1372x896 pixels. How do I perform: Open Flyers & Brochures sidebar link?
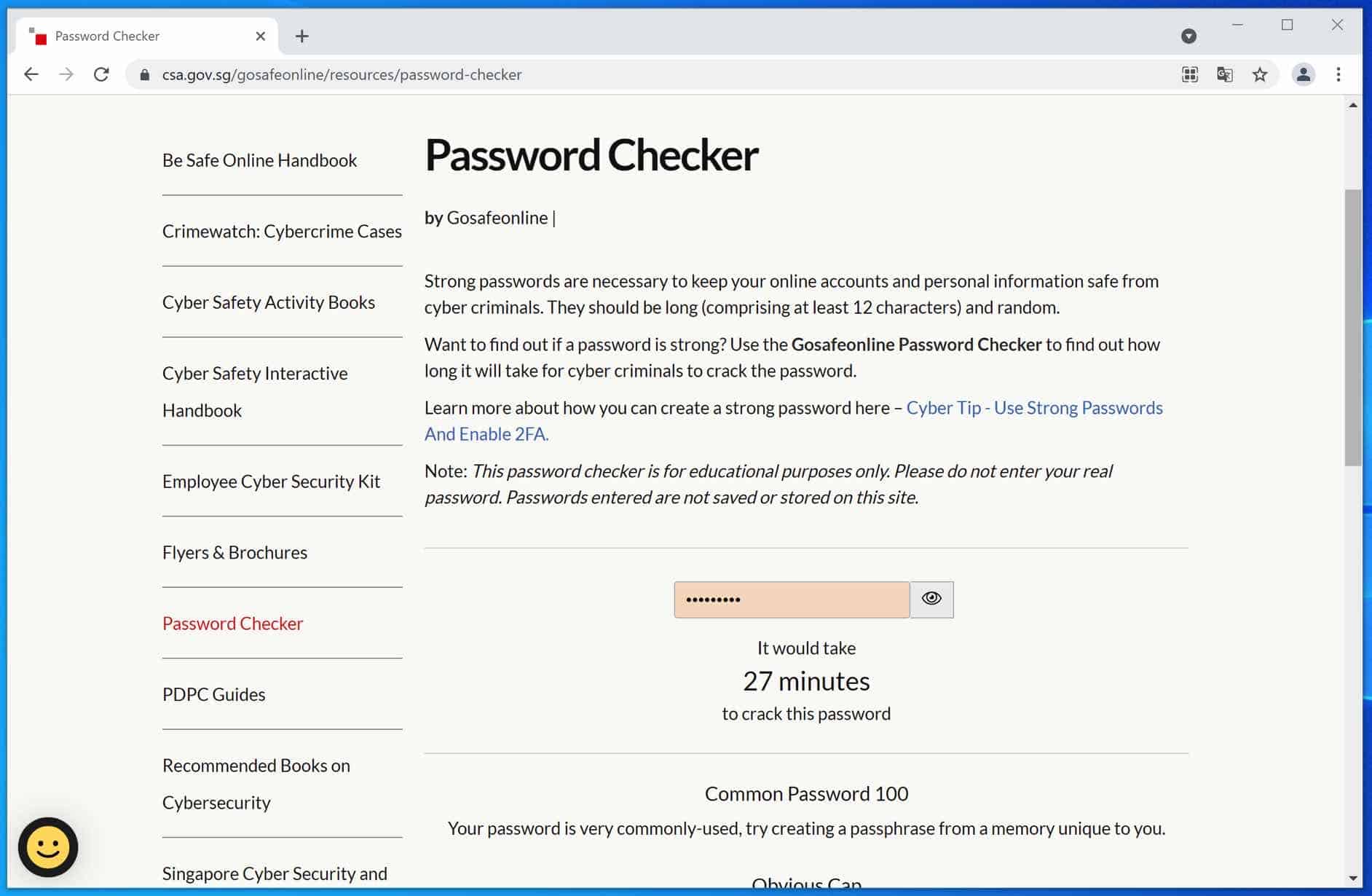pyautogui.click(x=234, y=552)
